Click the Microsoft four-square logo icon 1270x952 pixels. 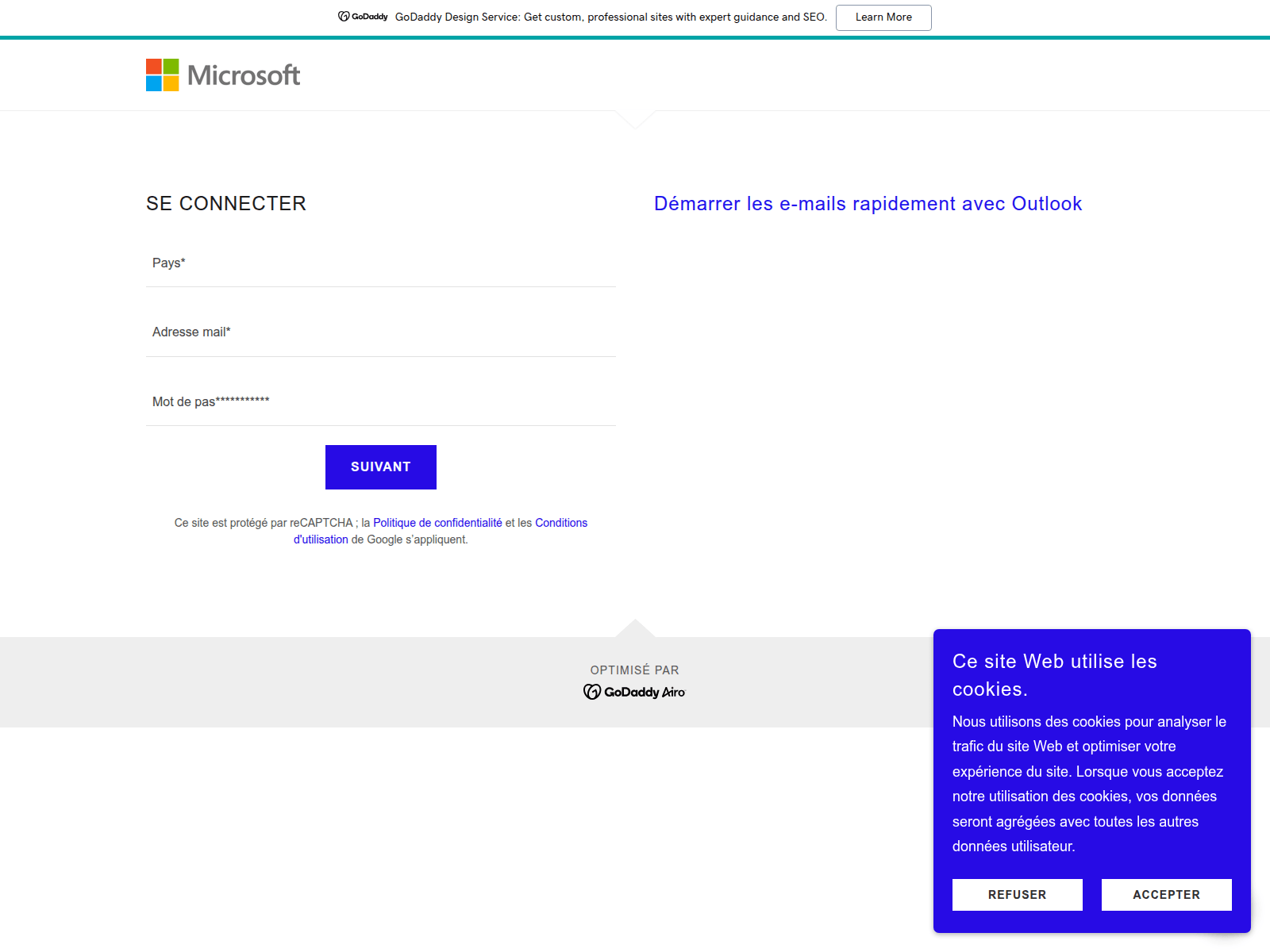[x=162, y=75]
